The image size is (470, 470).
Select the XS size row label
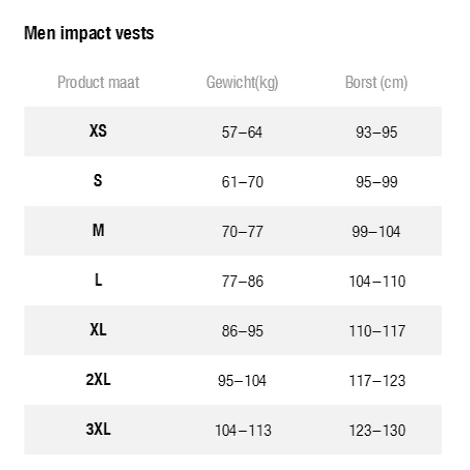click(x=98, y=131)
